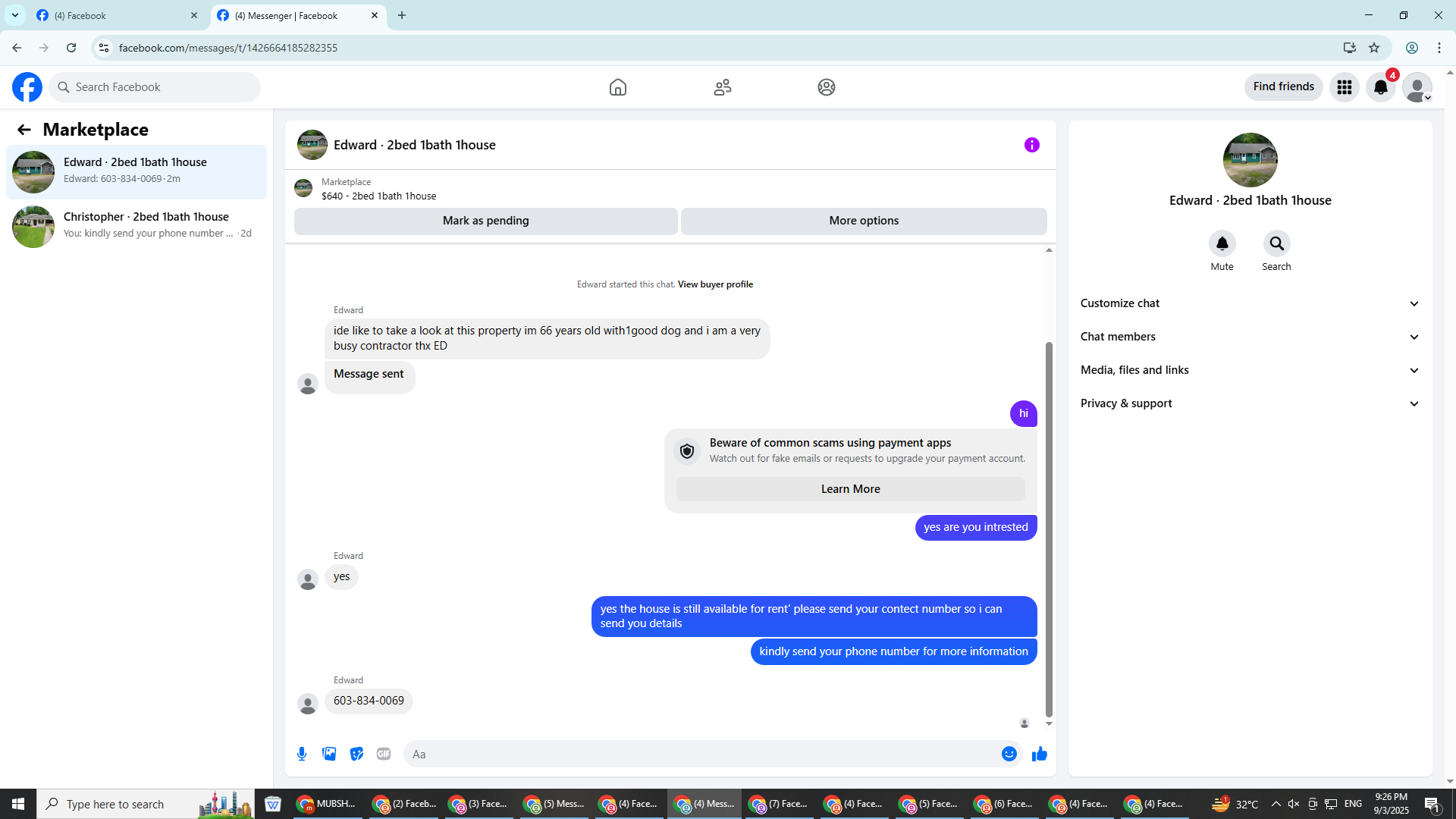Open Edward's large house profile picture
The height and width of the screenshot is (819, 1456).
1250,160
